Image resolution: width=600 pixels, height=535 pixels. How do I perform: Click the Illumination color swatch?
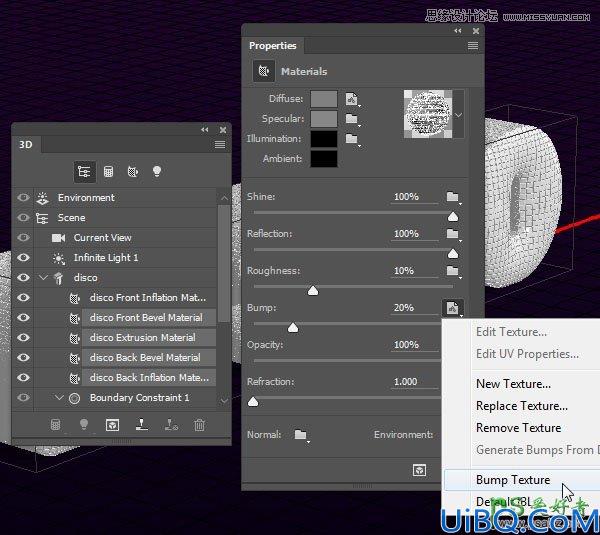coord(324,139)
